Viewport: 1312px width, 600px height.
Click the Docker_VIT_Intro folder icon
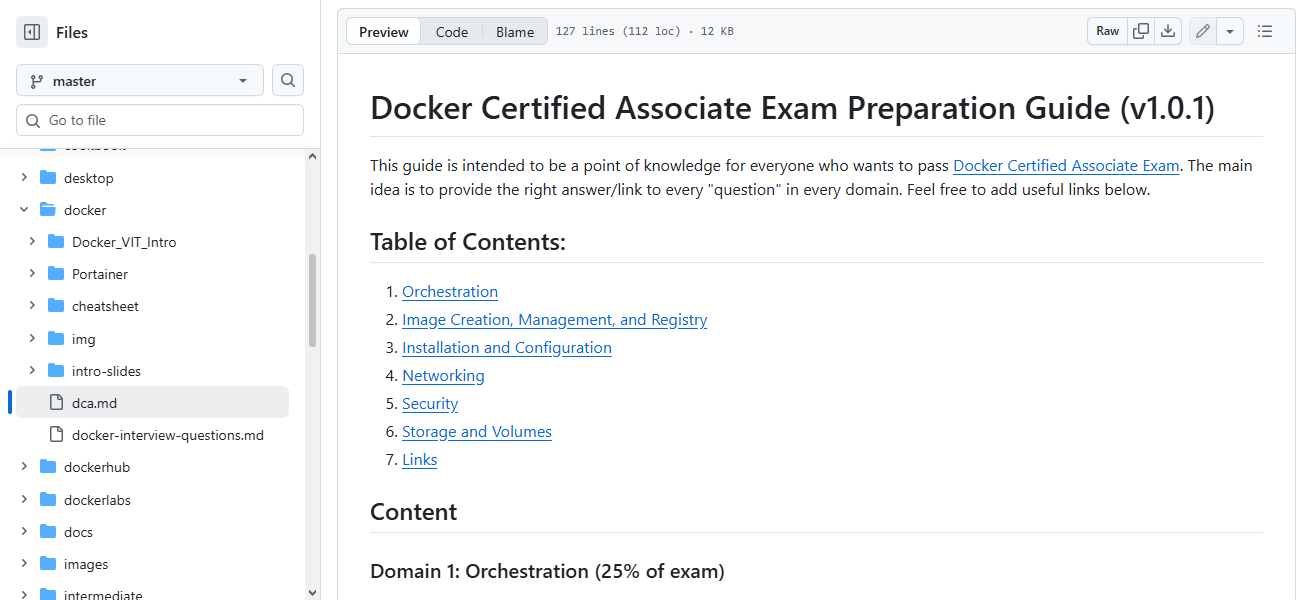(x=56, y=242)
